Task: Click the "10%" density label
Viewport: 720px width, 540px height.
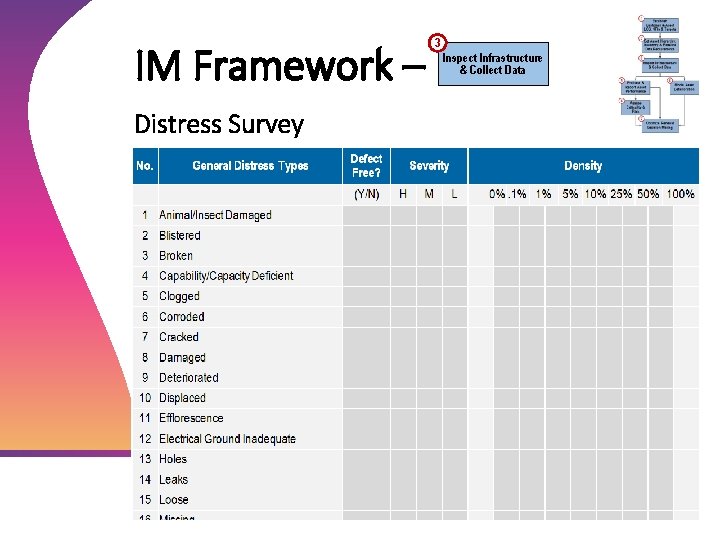Action: [595, 194]
